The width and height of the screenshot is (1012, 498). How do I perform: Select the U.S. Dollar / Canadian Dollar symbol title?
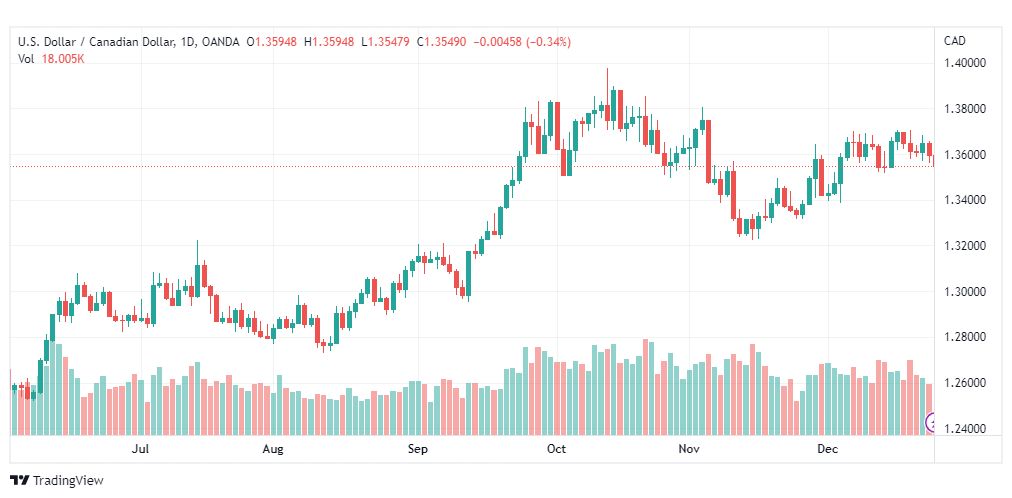[96, 42]
